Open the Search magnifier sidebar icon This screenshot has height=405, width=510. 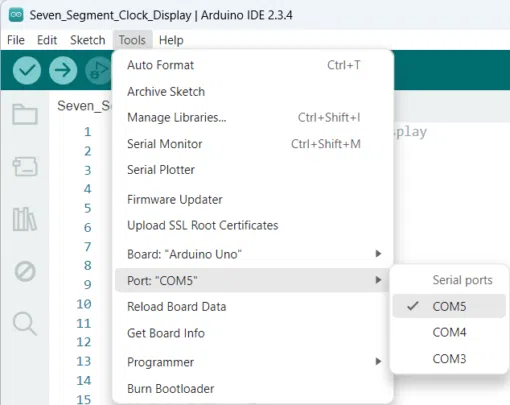[25, 323]
